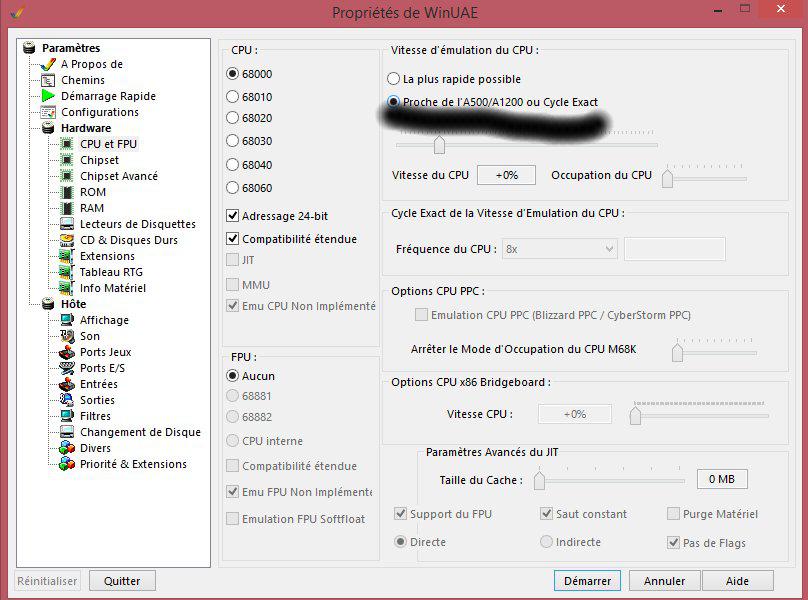The image size is (808, 600).
Task: Click the Affichage monitor icon
Action: (67, 320)
